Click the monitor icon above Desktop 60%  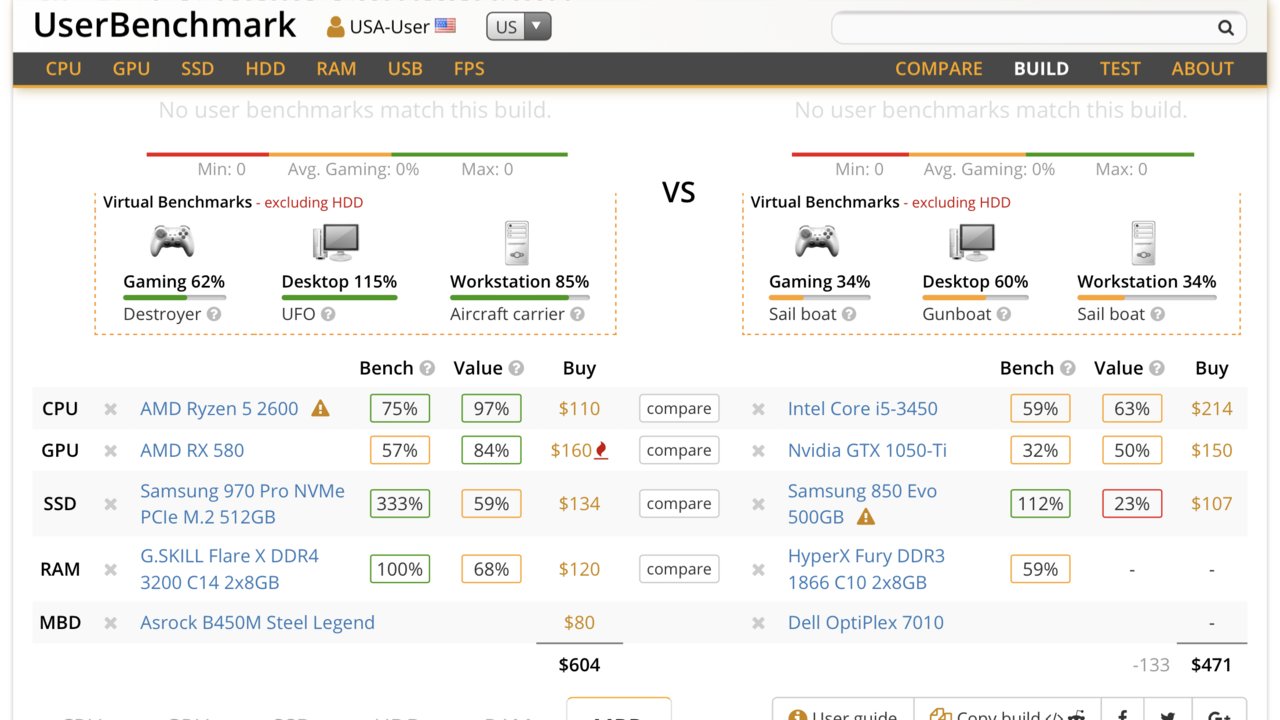(x=973, y=242)
